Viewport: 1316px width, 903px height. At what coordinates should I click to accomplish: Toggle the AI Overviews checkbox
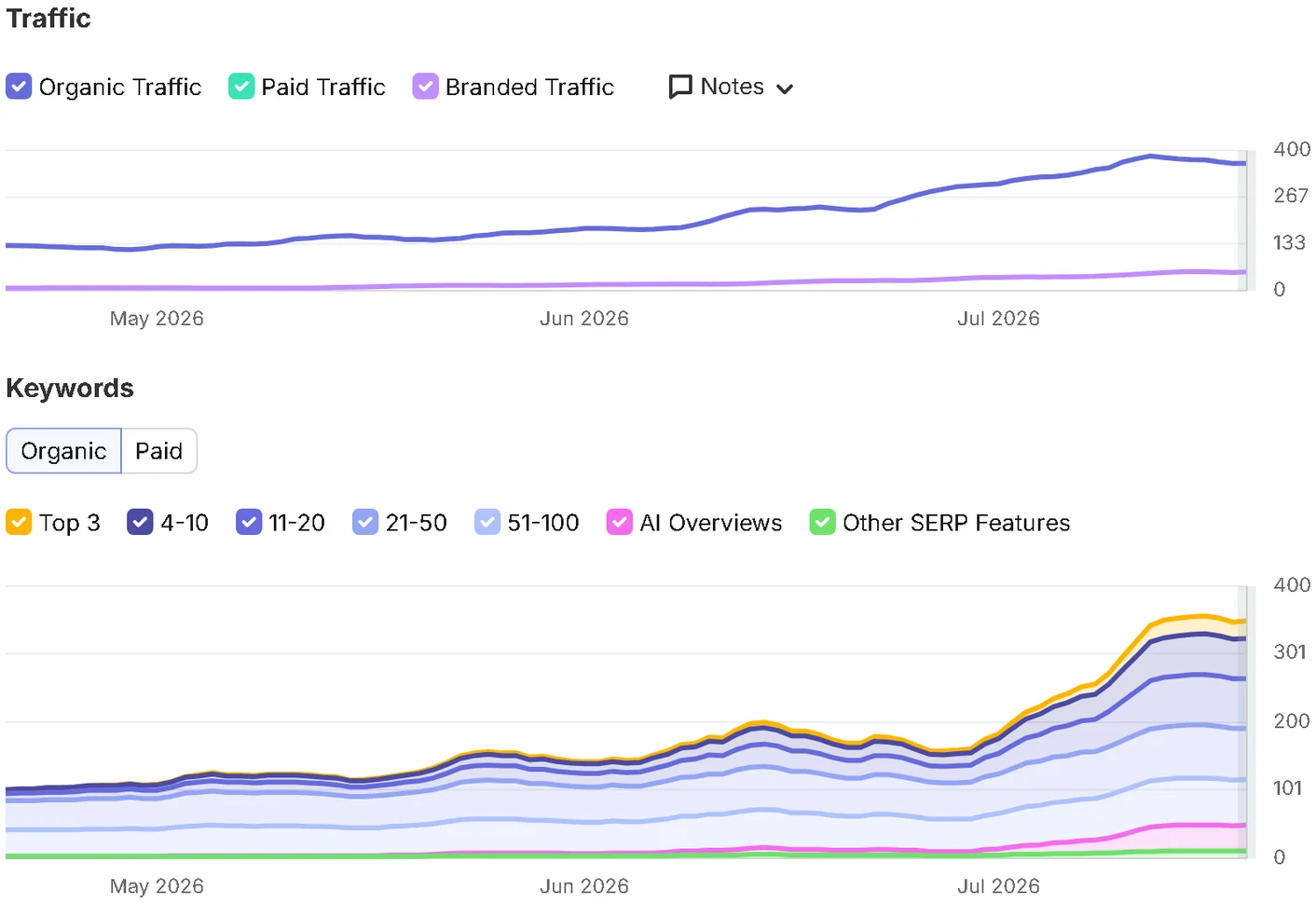[619, 522]
